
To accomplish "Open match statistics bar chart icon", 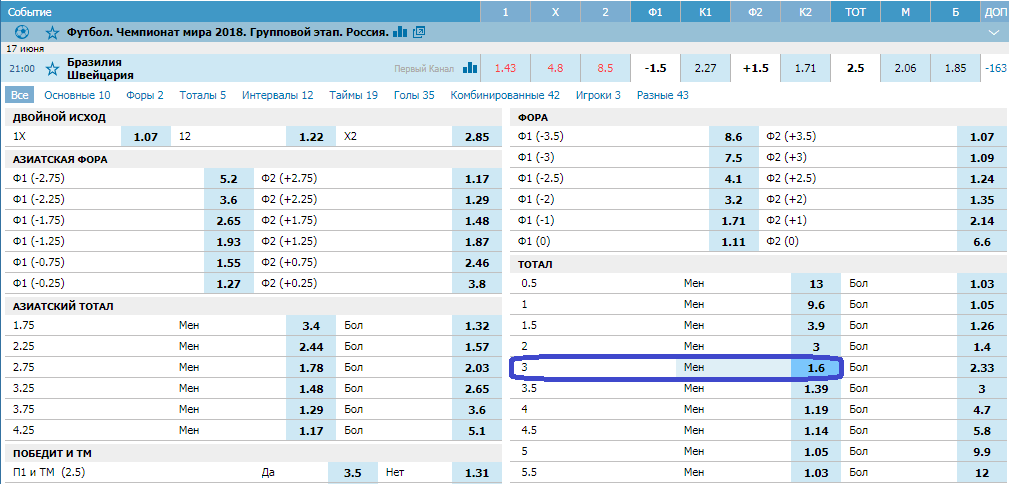I will click(470, 68).
